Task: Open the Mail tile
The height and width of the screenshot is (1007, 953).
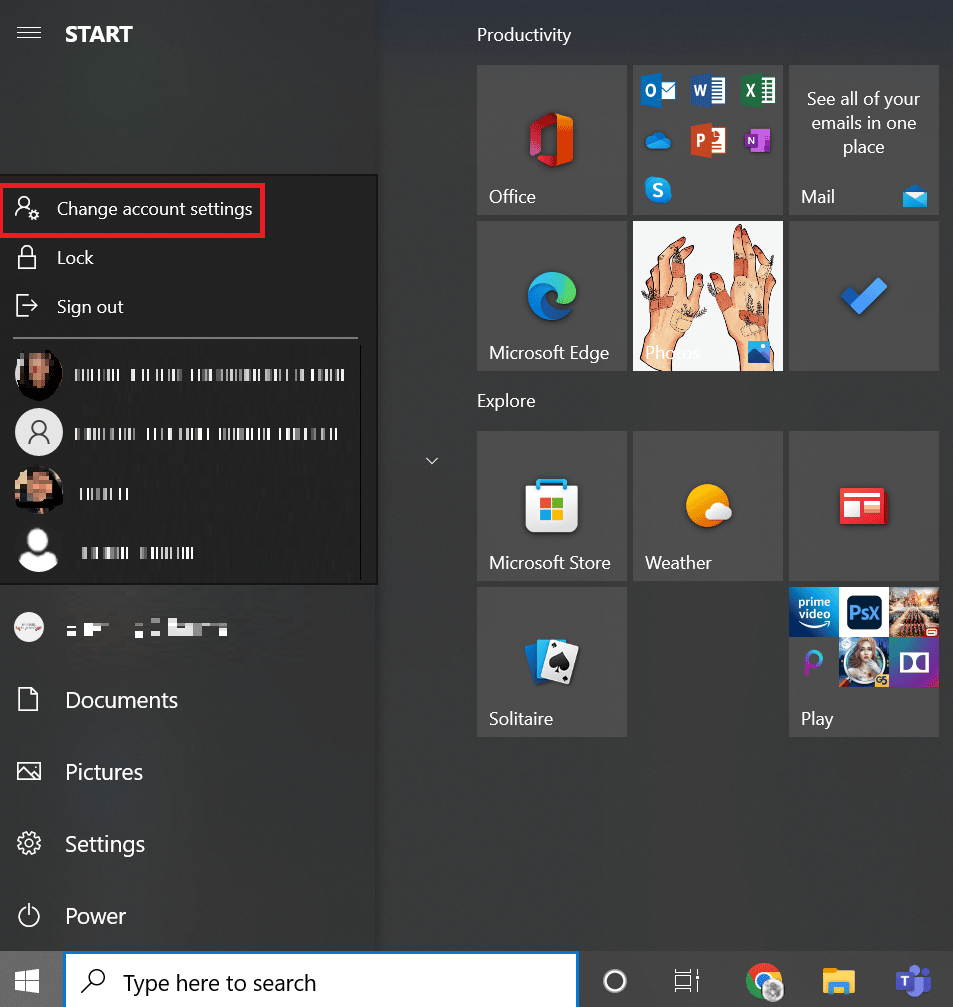Action: click(864, 140)
